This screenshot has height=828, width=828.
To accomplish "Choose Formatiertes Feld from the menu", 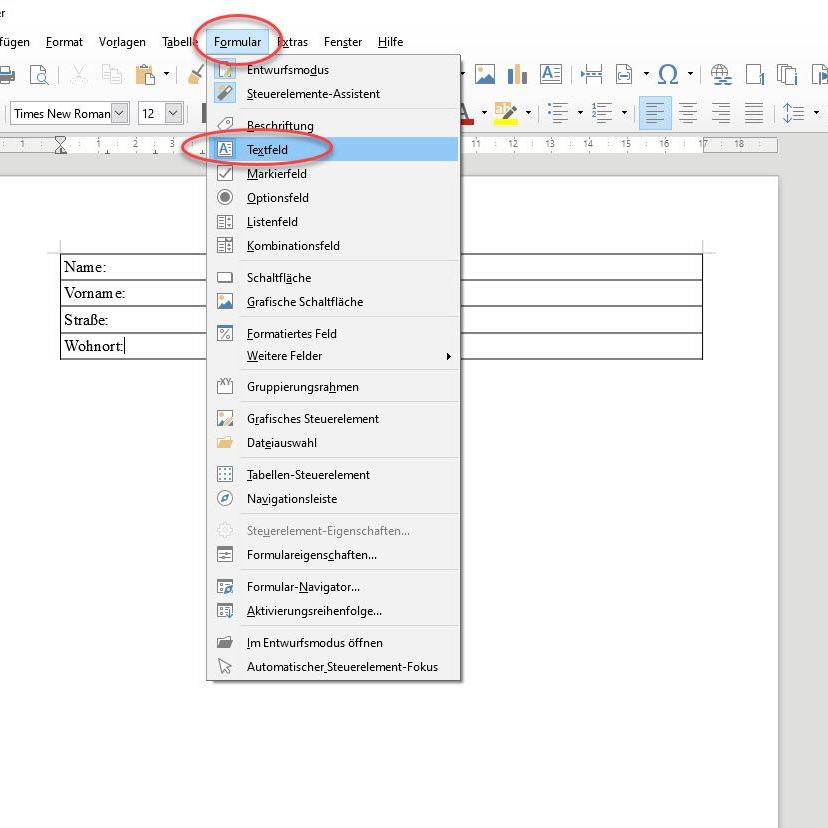I will (333, 334).
